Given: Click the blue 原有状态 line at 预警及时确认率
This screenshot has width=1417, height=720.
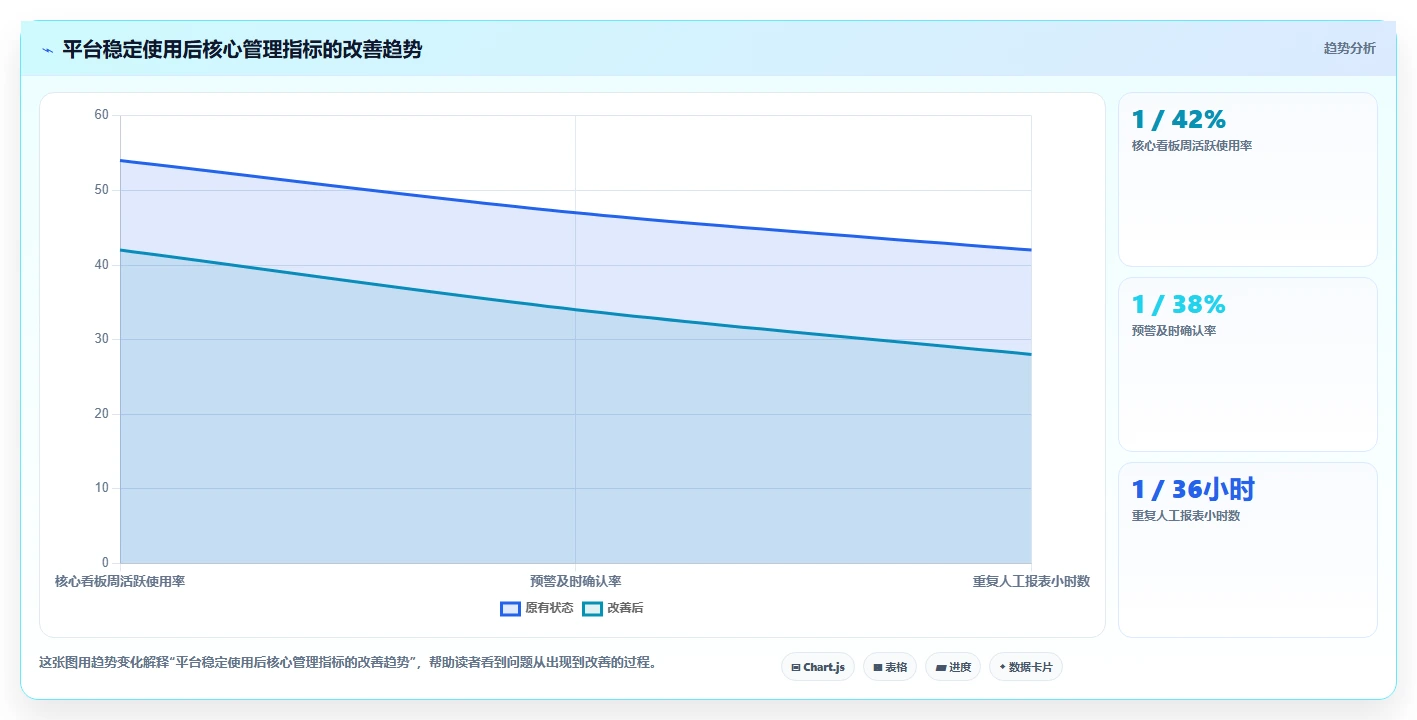Looking at the screenshot, I should pos(575,212).
